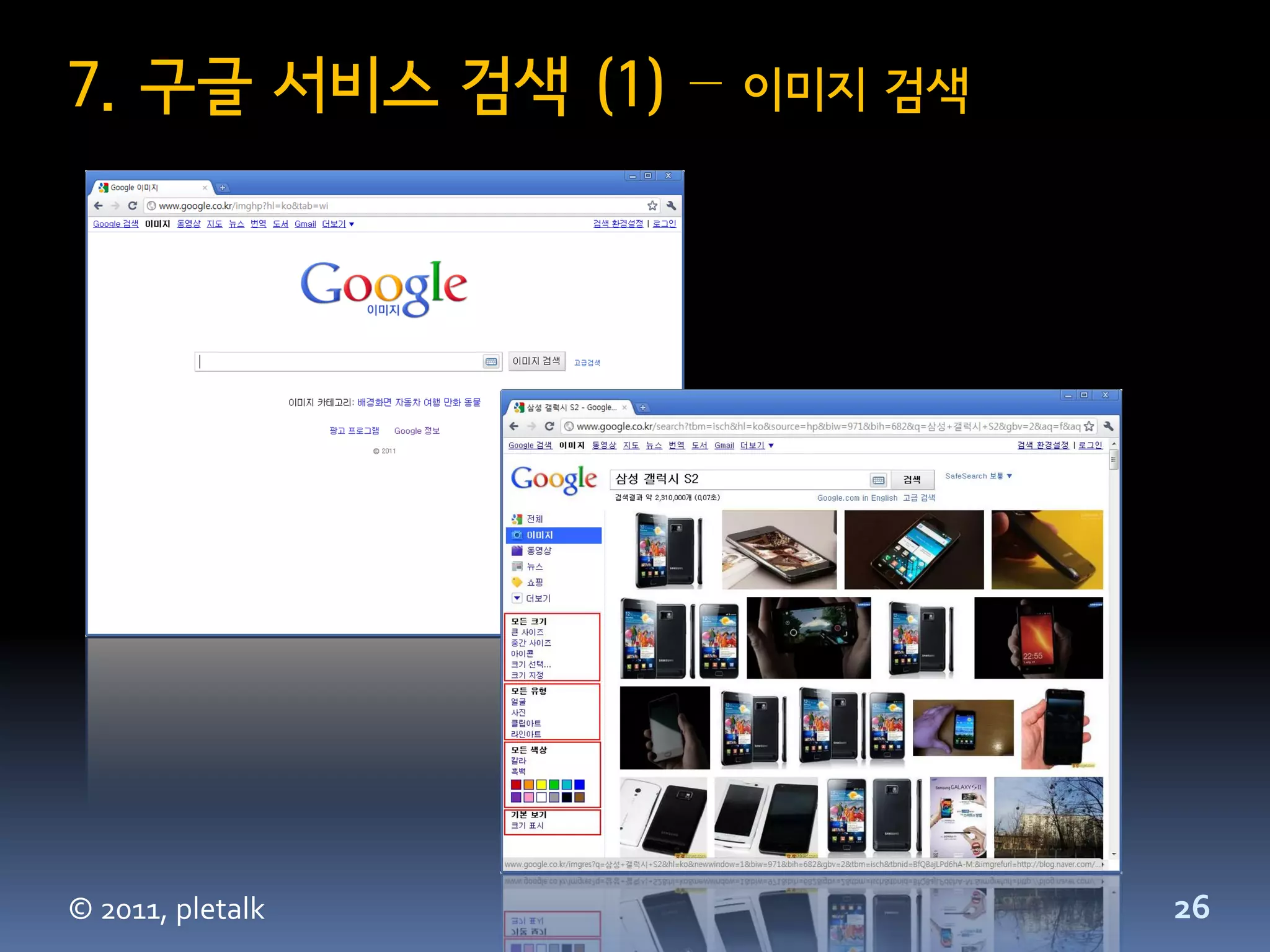Pick the yellow color swatch filter

coord(541,785)
